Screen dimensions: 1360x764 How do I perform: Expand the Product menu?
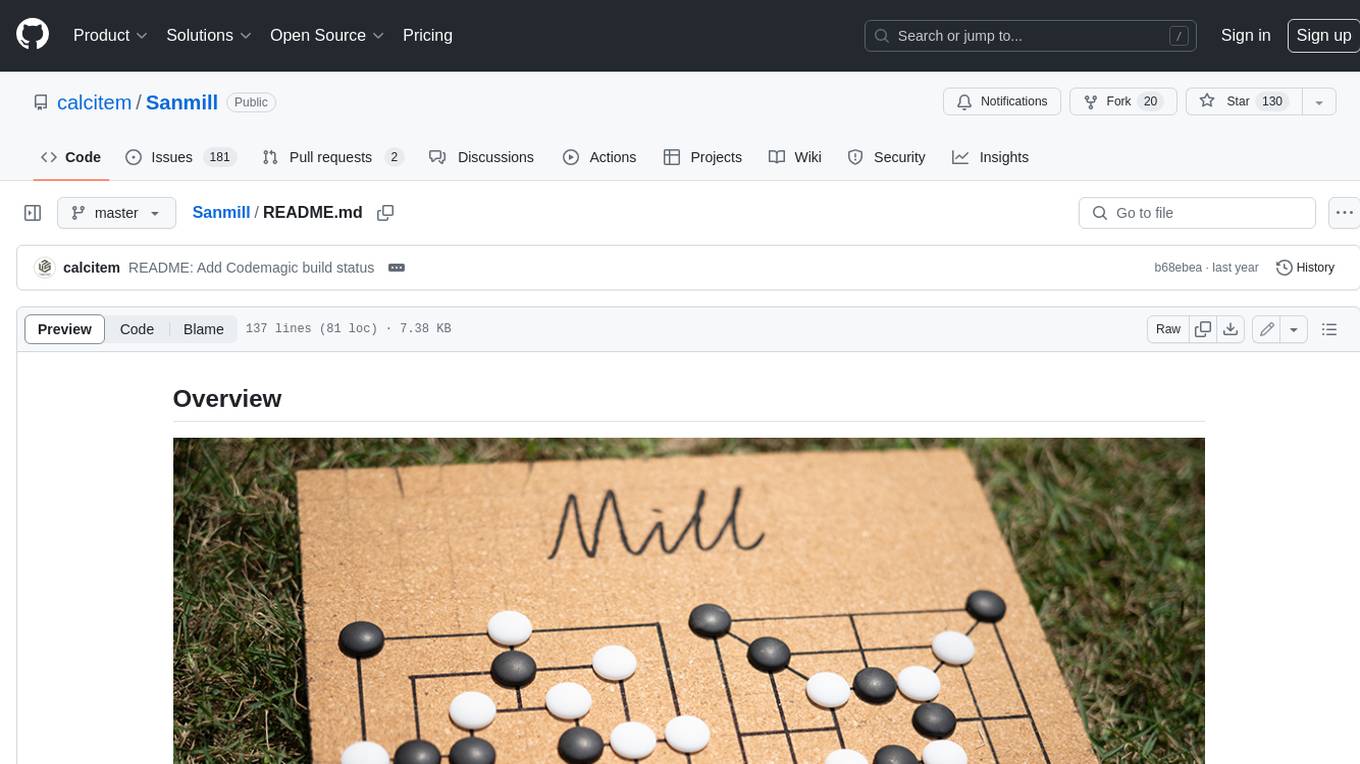pyautogui.click(x=110, y=35)
